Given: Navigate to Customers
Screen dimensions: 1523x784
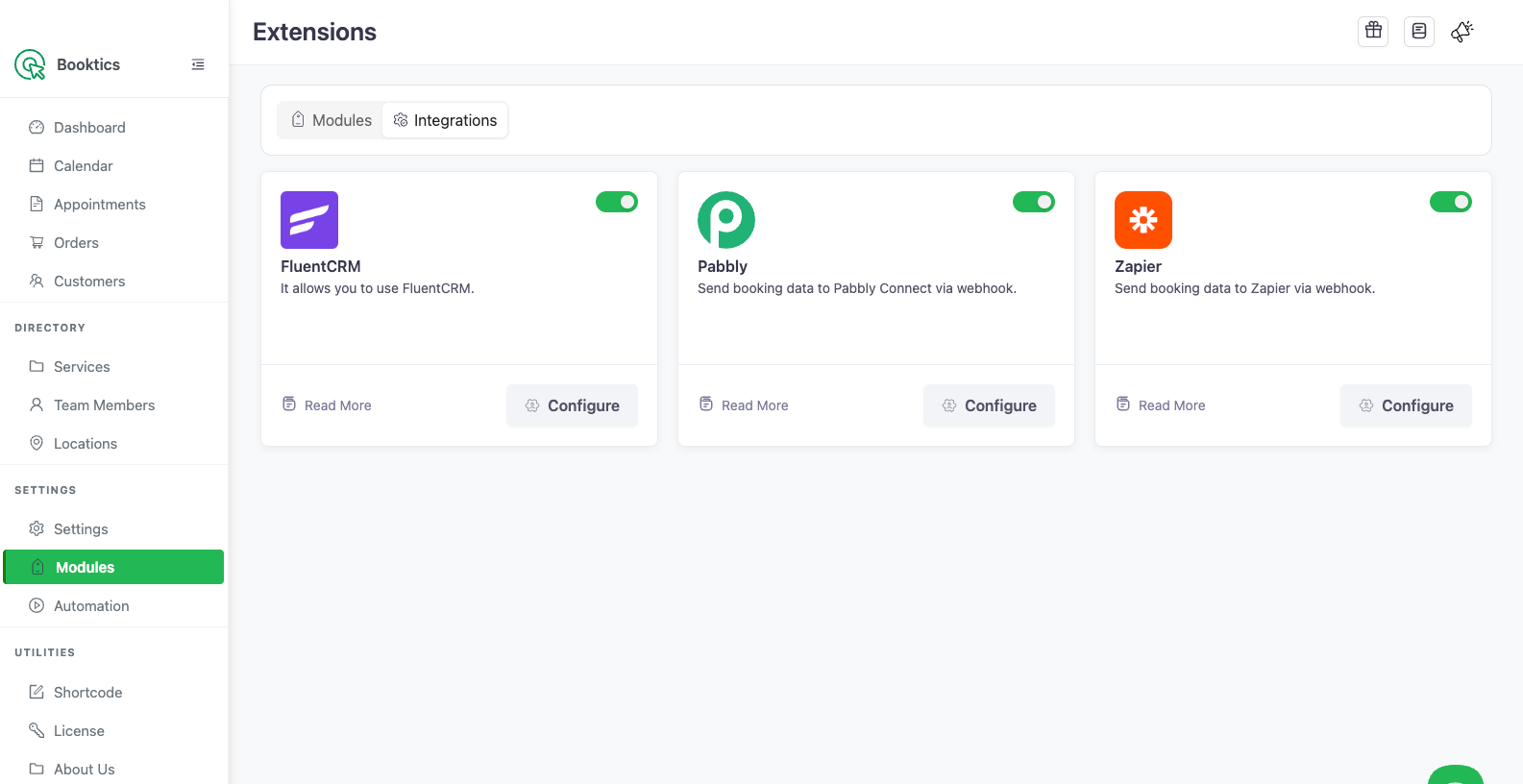Looking at the screenshot, I should [x=113, y=281].
